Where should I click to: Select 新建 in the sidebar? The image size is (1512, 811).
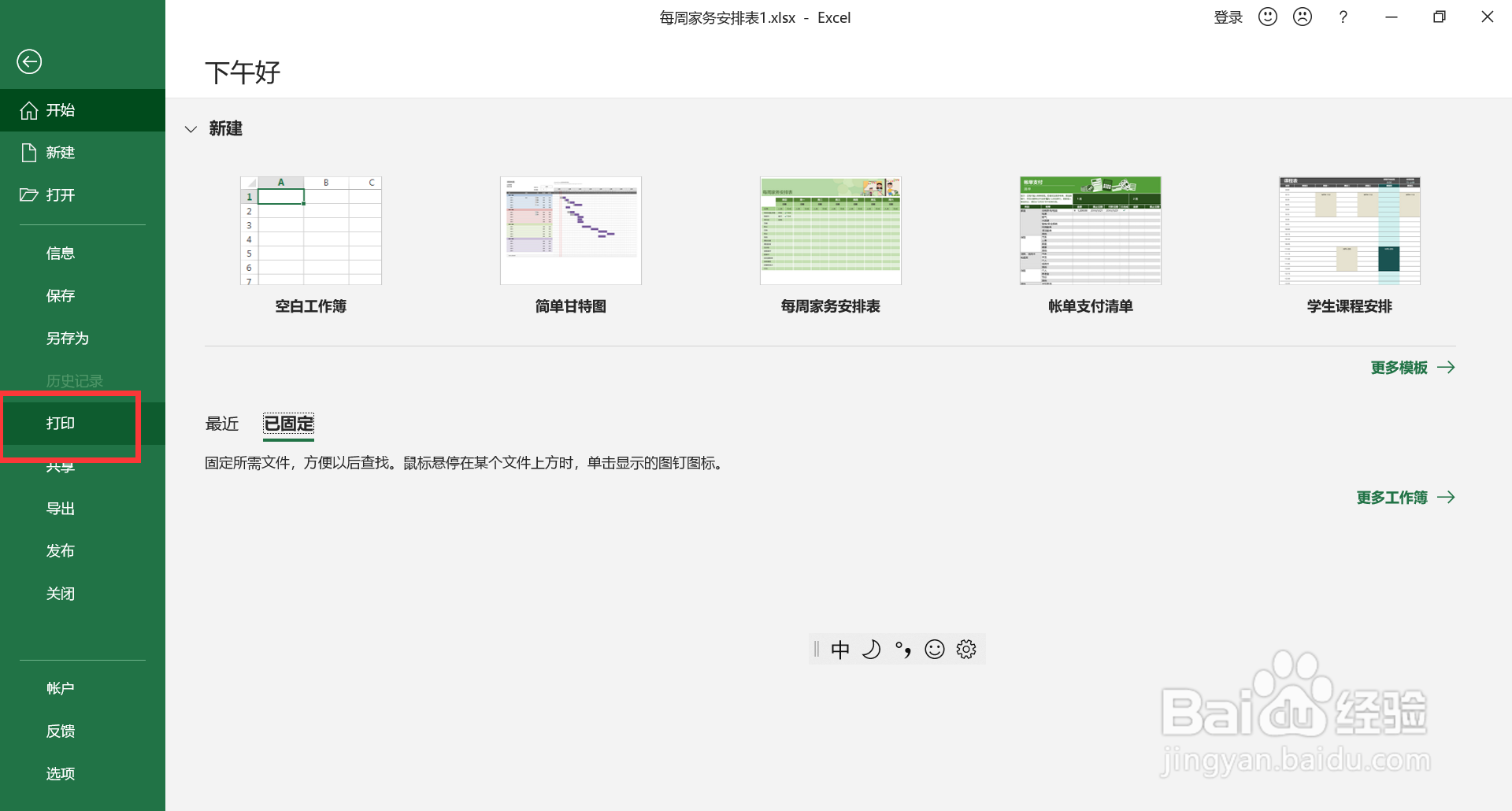click(83, 153)
